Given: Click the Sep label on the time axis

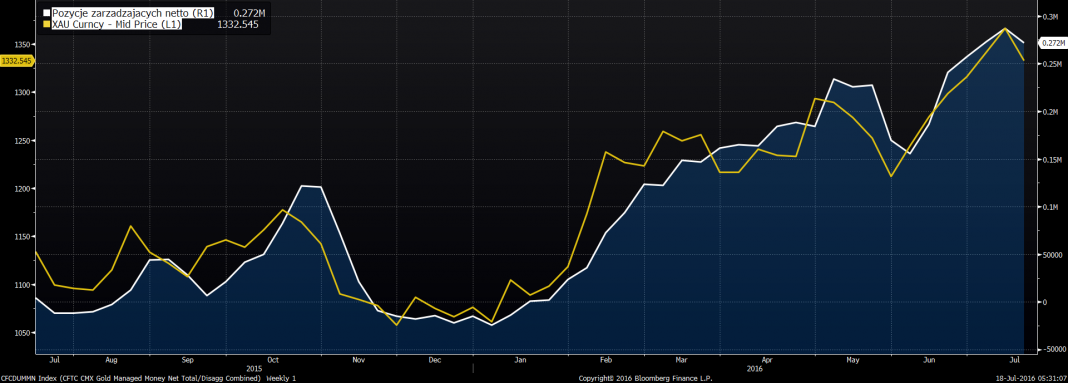Looking at the screenshot, I should coord(188,359).
